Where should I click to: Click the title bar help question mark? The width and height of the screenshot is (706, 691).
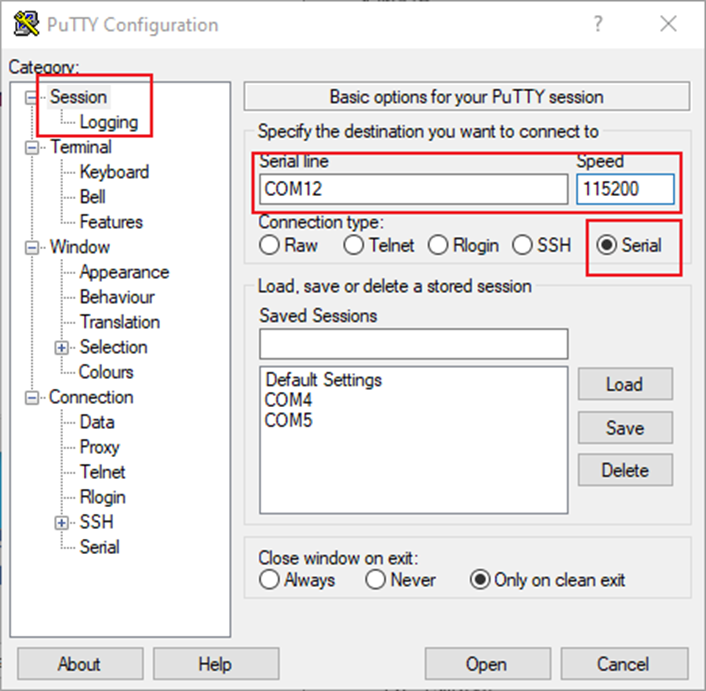point(598,24)
